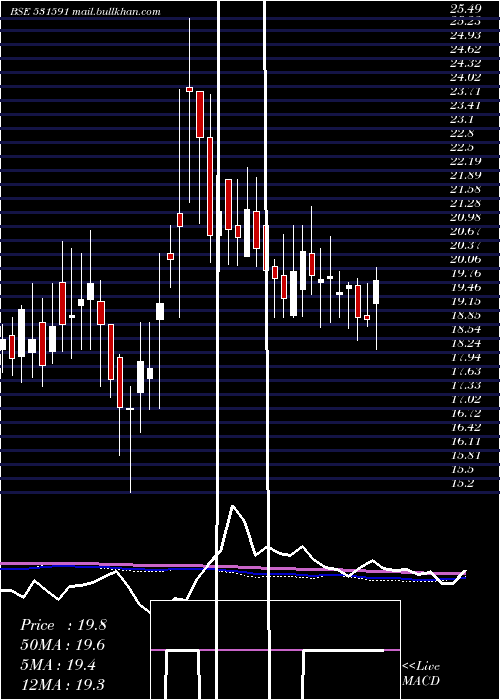Select the 16.72 axis label
This screenshot has height=700, width=500.
[x=466, y=413]
